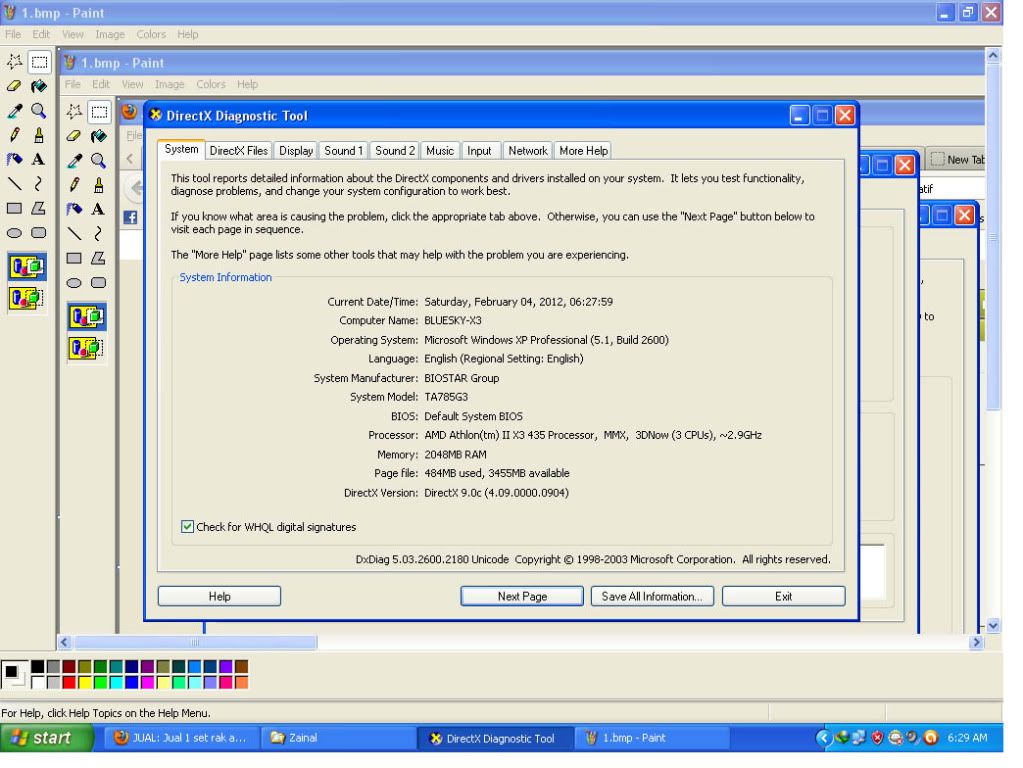The width and height of the screenshot is (1023, 768).
Task: Pick the Brush tool in outer Paint toolbox
Action: [39, 135]
